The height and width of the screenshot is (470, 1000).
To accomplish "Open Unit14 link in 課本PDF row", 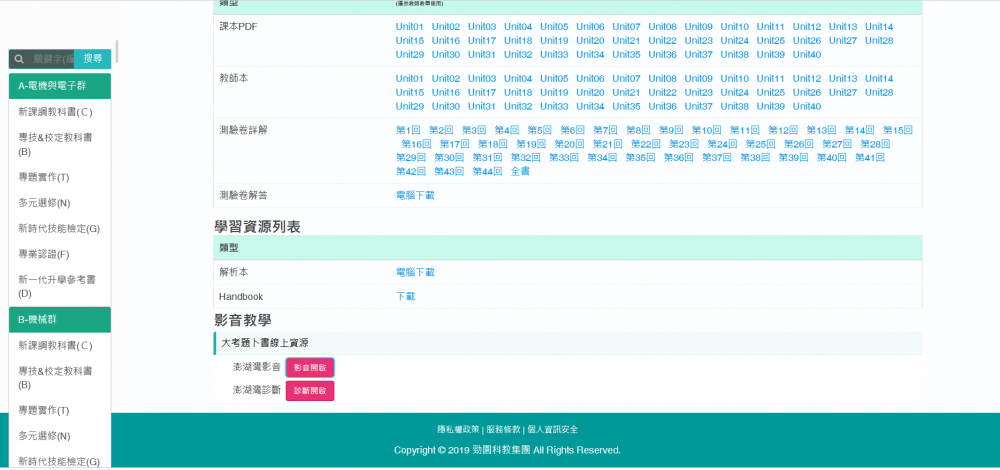I will click(879, 27).
